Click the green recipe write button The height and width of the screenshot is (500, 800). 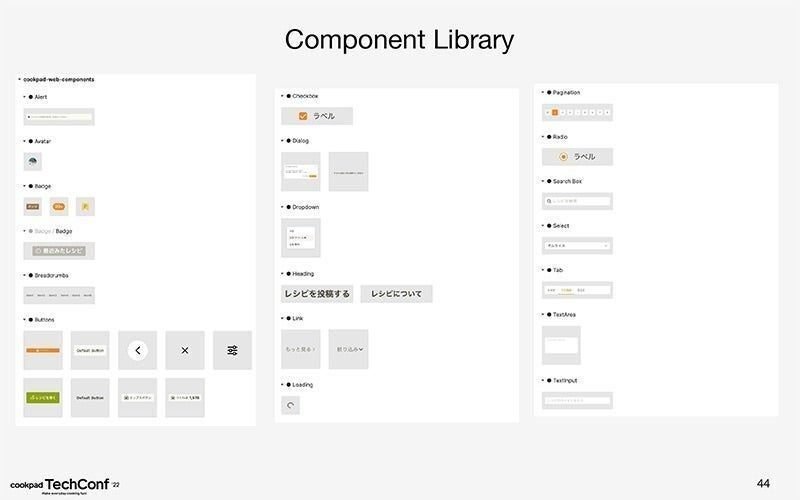click(x=43, y=397)
